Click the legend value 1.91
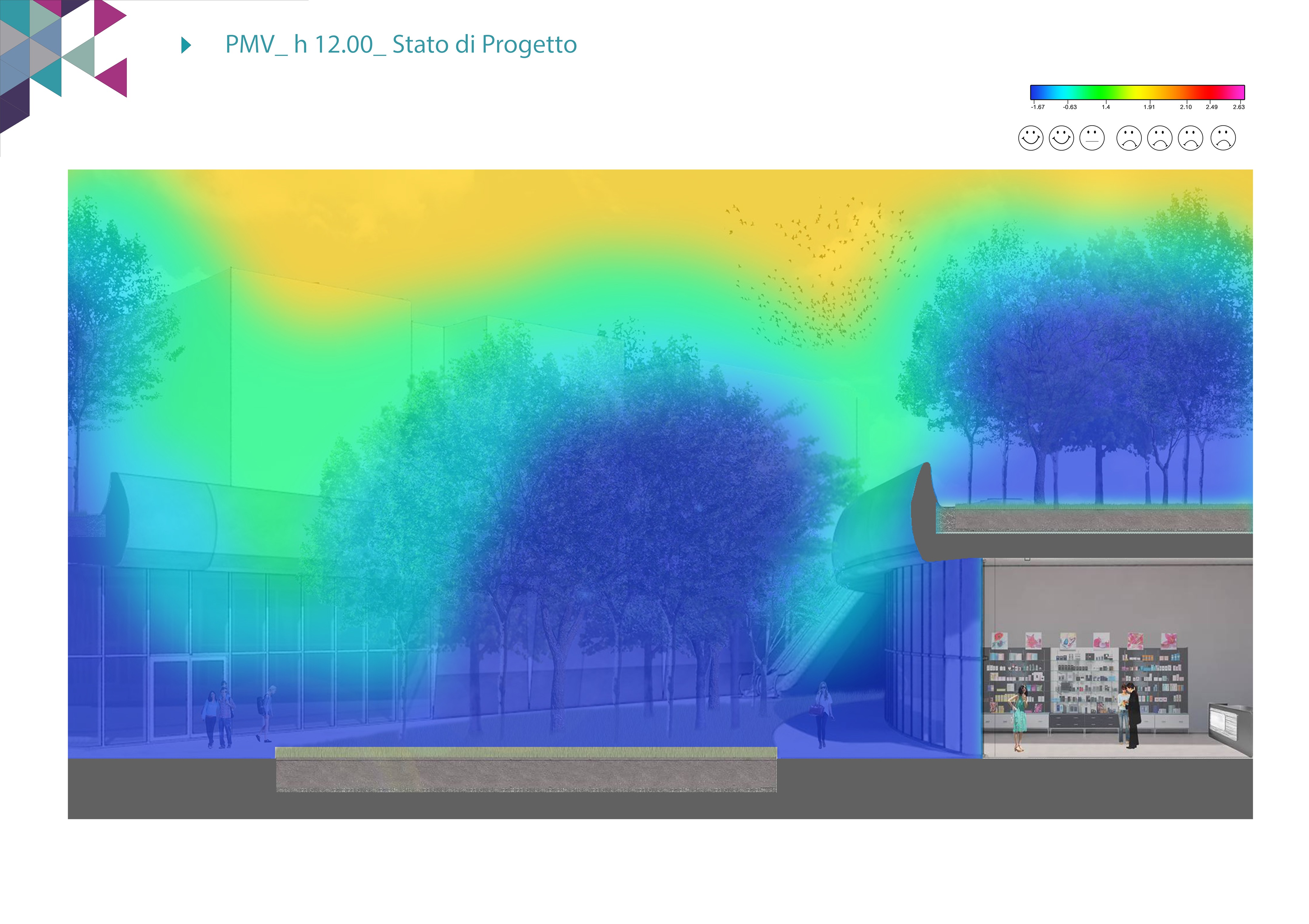The height and width of the screenshot is (924, 1309). pos(1149,107)
